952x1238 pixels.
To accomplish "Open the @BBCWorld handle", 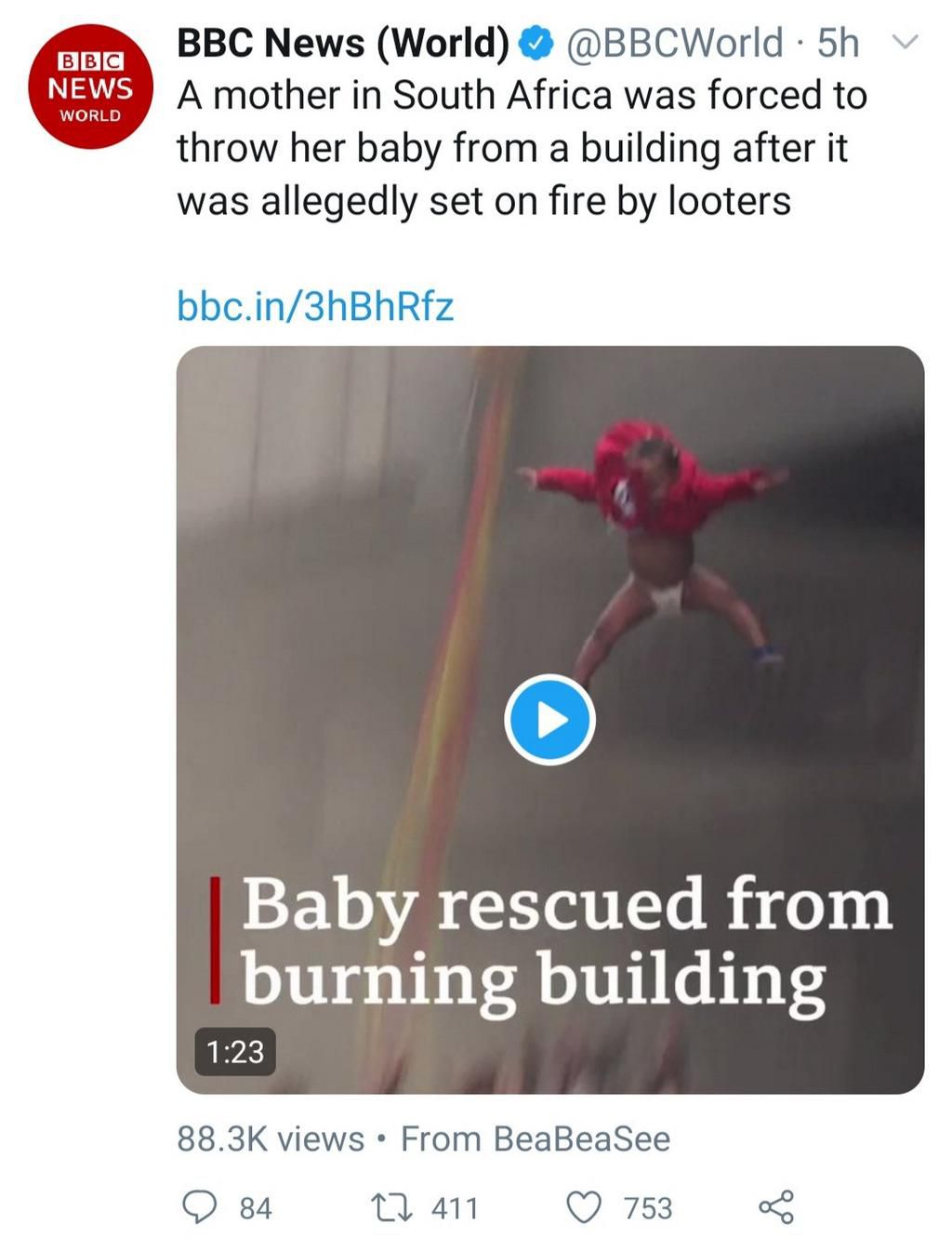I will (x=674, y=43).
